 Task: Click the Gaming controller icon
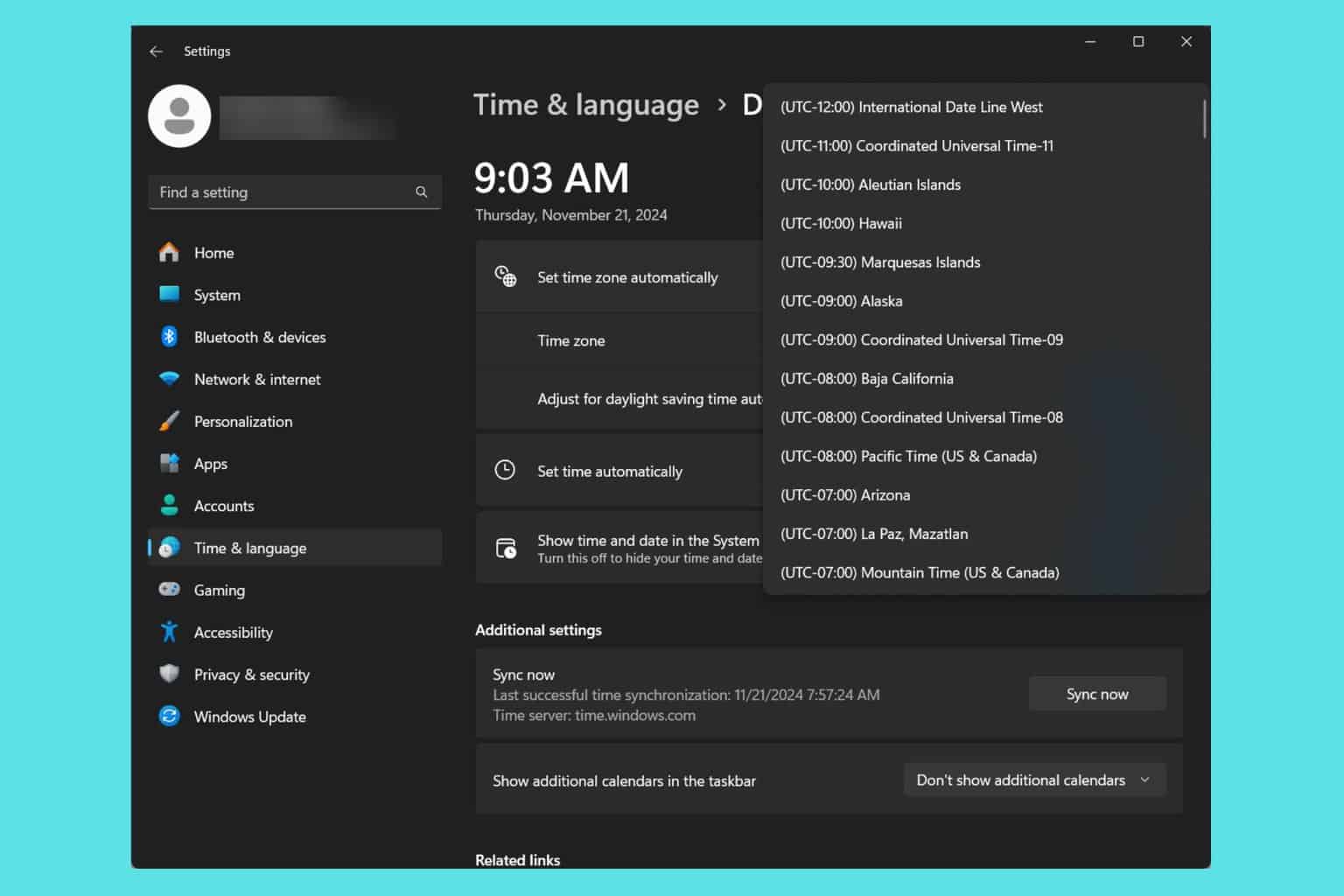click(169, 590)
